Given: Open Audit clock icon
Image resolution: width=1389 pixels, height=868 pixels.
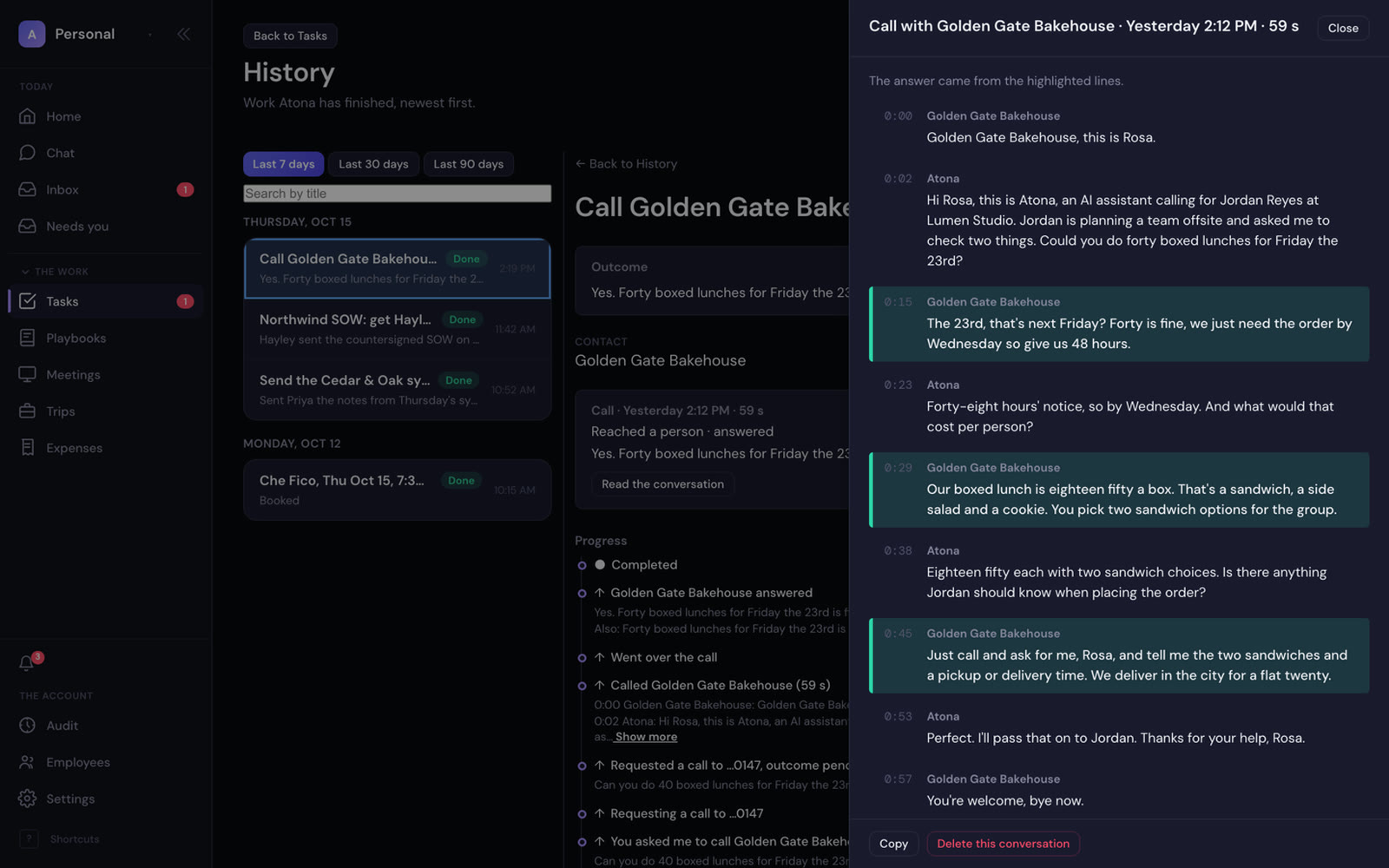Looking at the screenshot, I should point(28,725).
